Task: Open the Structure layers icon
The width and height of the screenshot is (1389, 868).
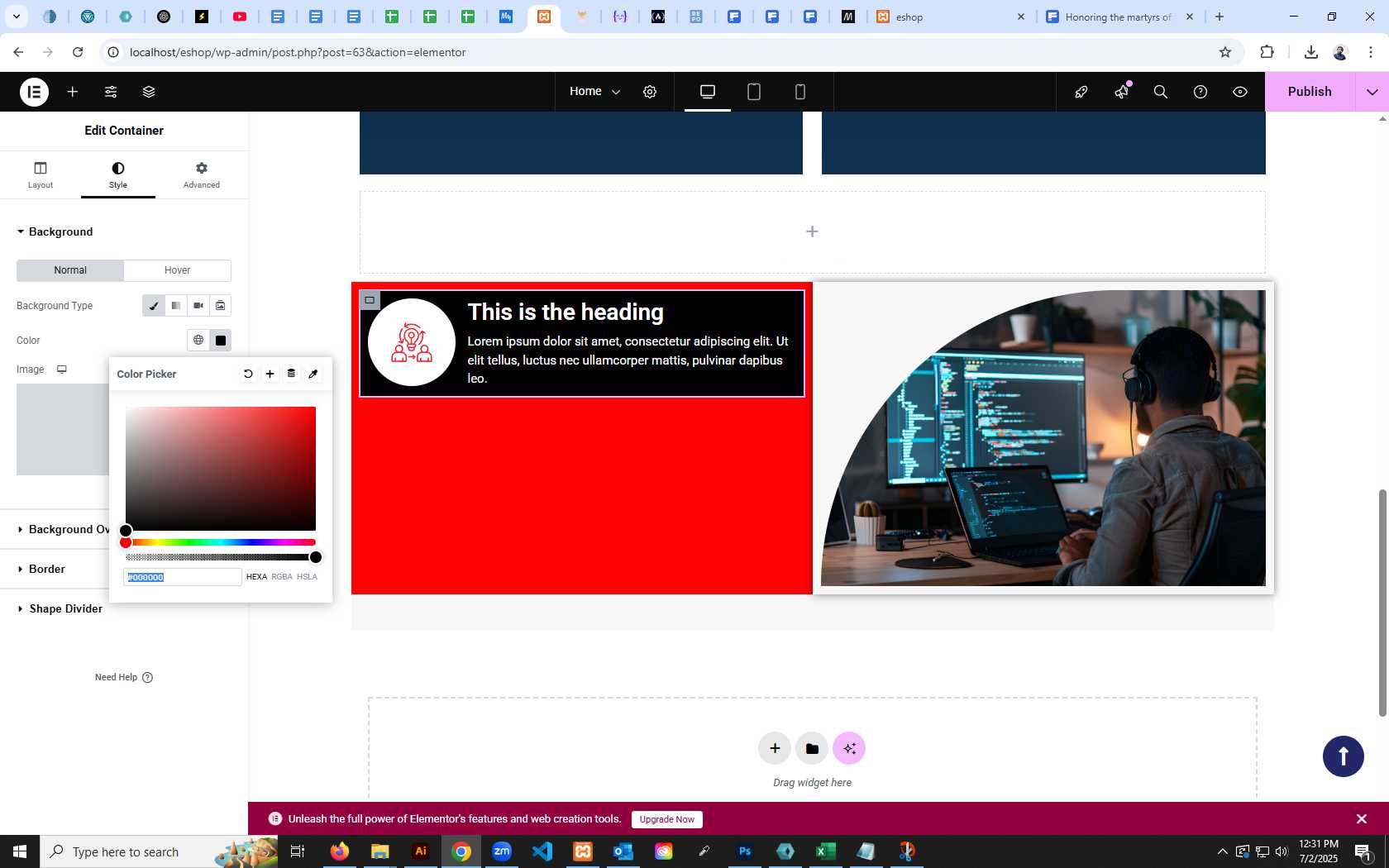Action: click(x=149, y=92)
